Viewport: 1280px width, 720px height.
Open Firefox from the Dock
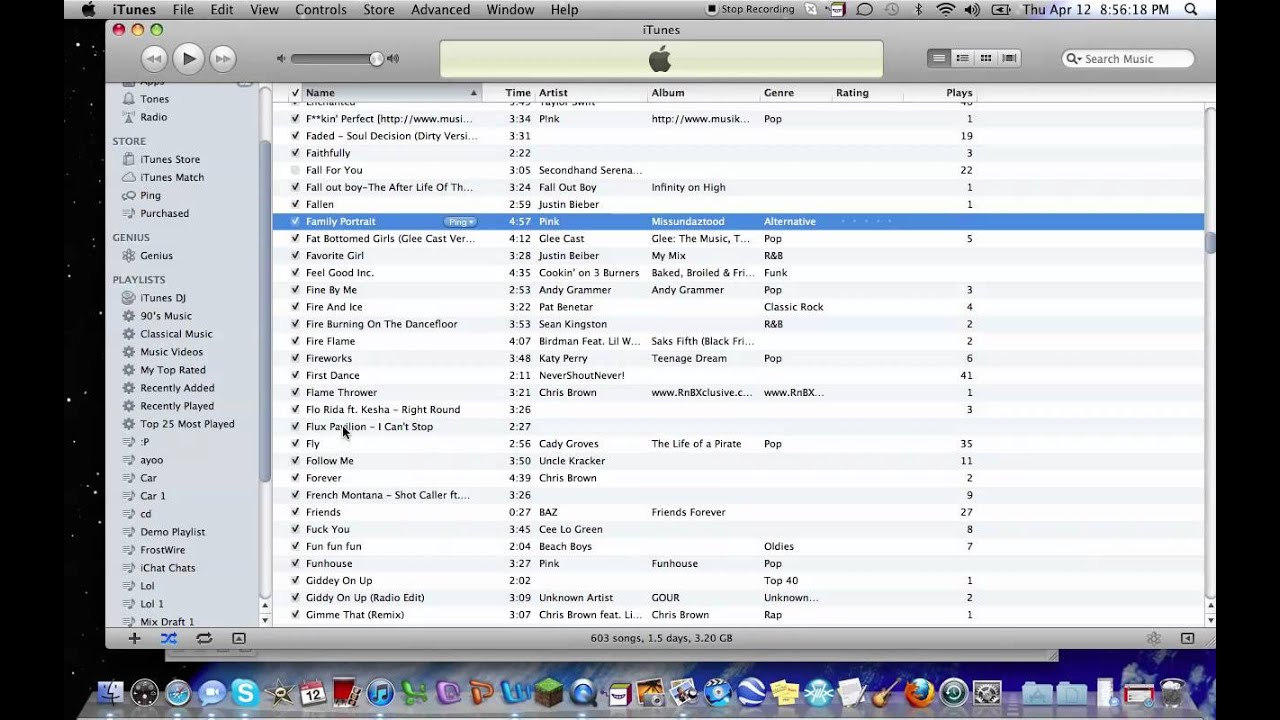click(x=919, y=692)
